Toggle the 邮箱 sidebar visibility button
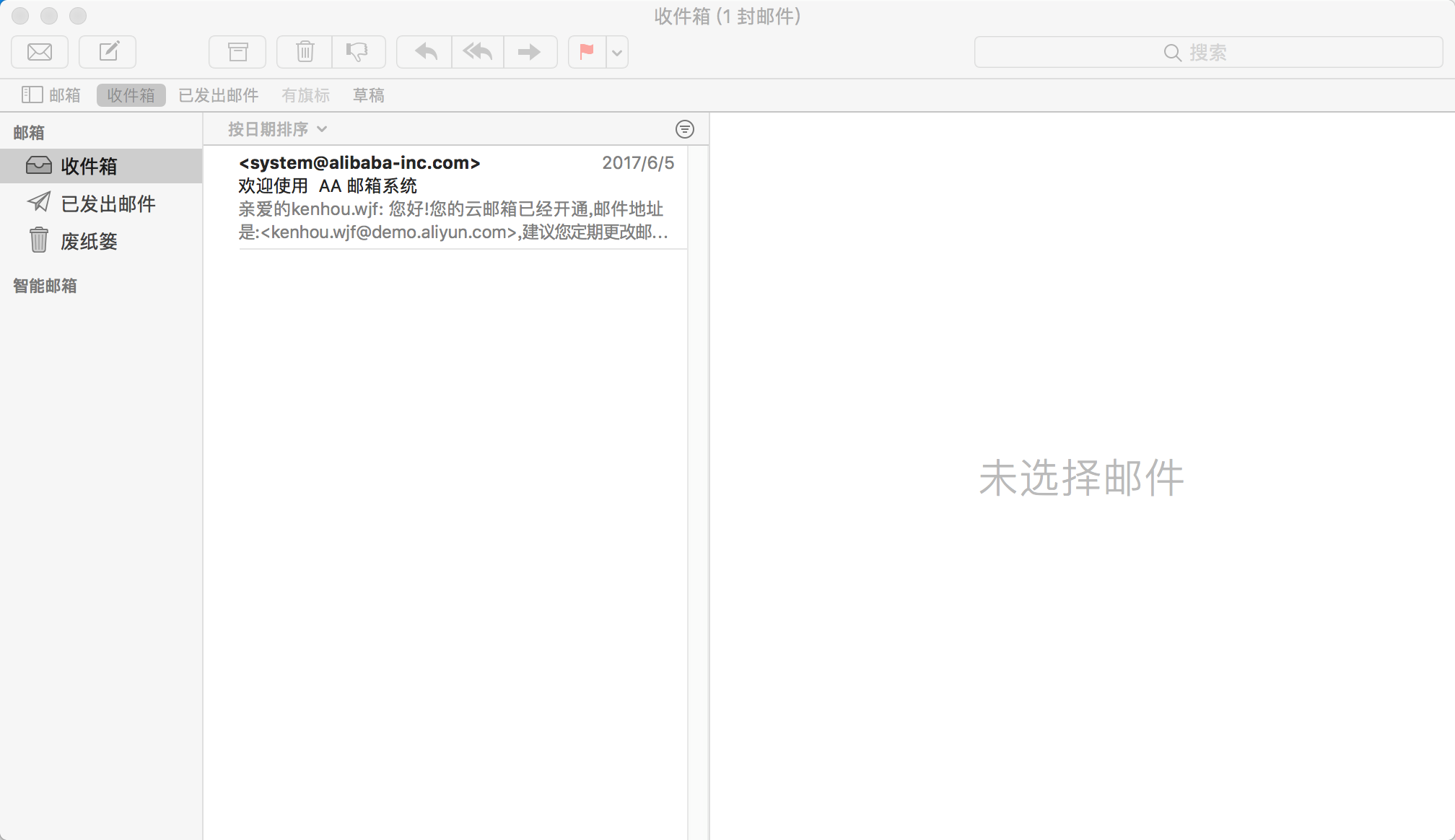The height and width of the screenshot is (840, 1455). [51, 95]
